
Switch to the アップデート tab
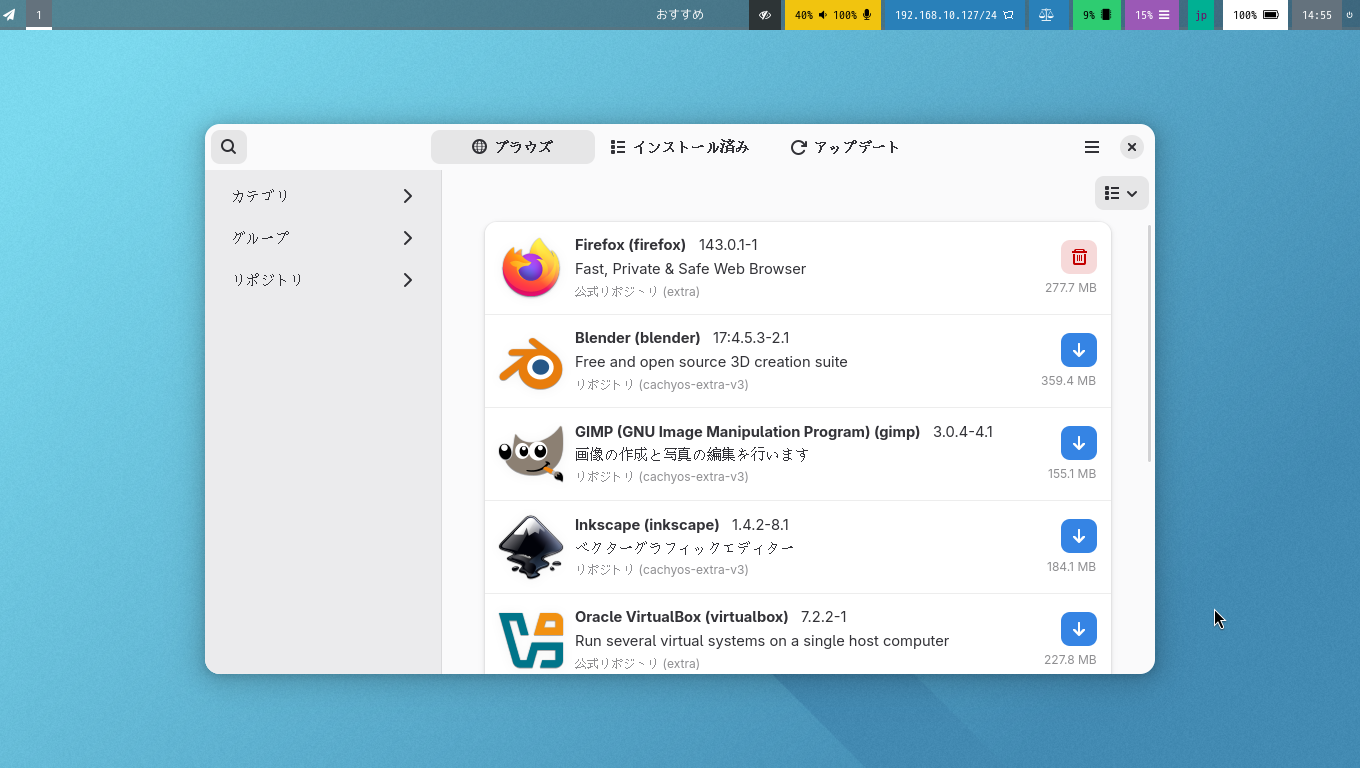[x=846, y=147]
